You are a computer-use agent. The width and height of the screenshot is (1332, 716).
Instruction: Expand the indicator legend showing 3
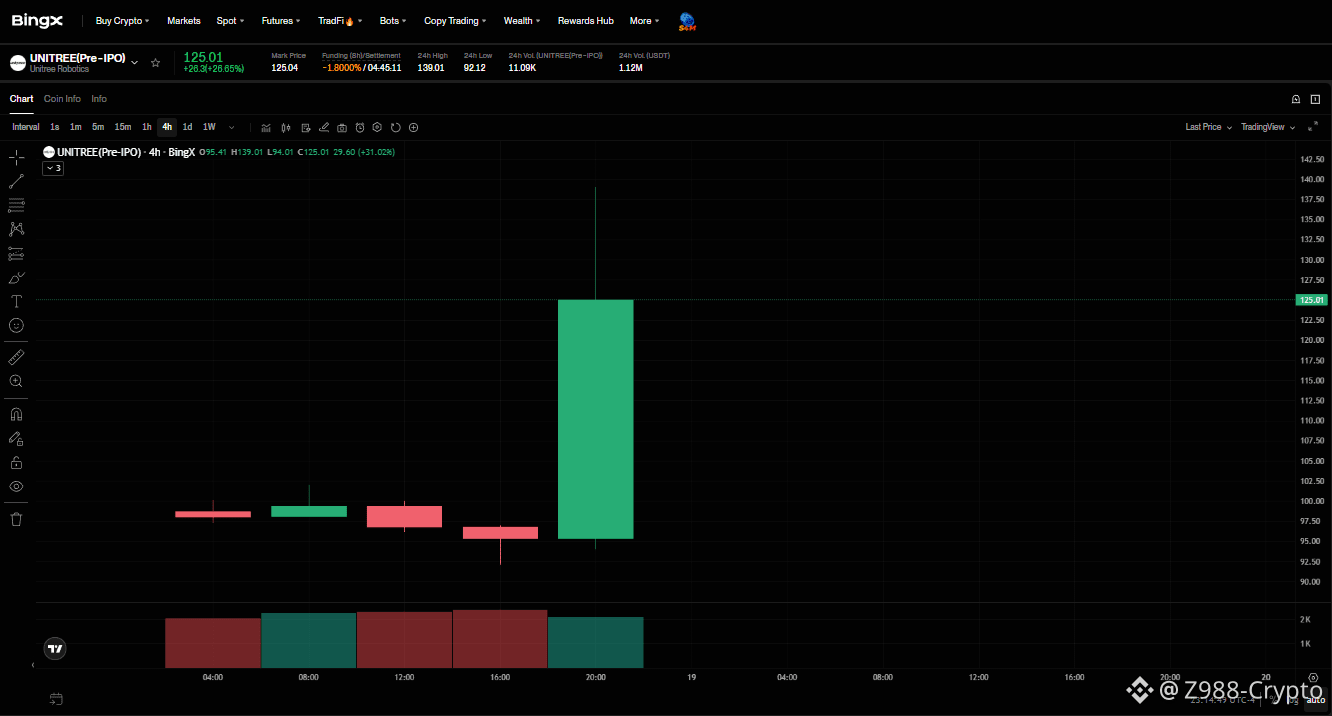(x=53, y=168)
